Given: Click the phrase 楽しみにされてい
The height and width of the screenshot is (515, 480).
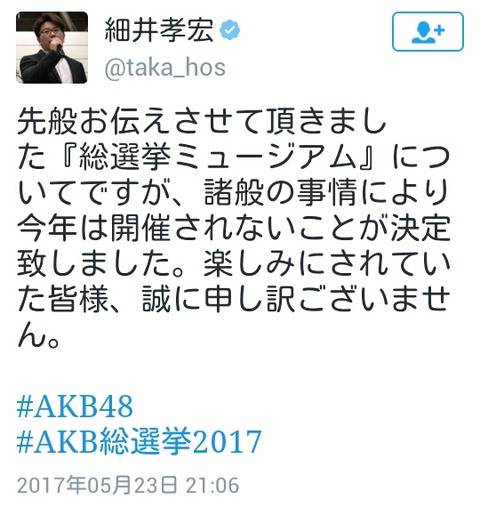Looking at the screenshot, I should tap(327, 264).
